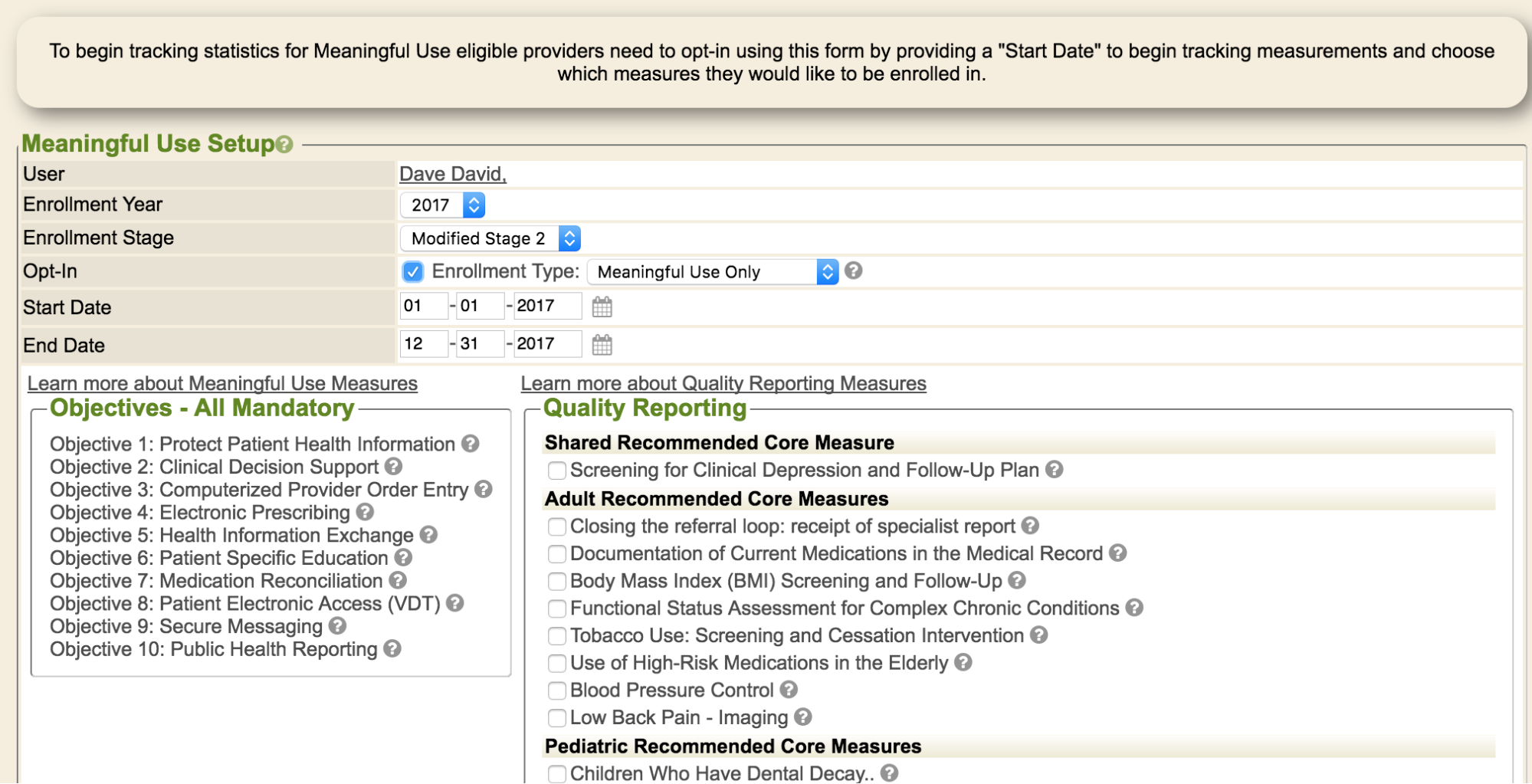Open the Enrollment Year dropdown
Image resolution: width=1532 pixels, height=784 pixels.
click(443, 205)
